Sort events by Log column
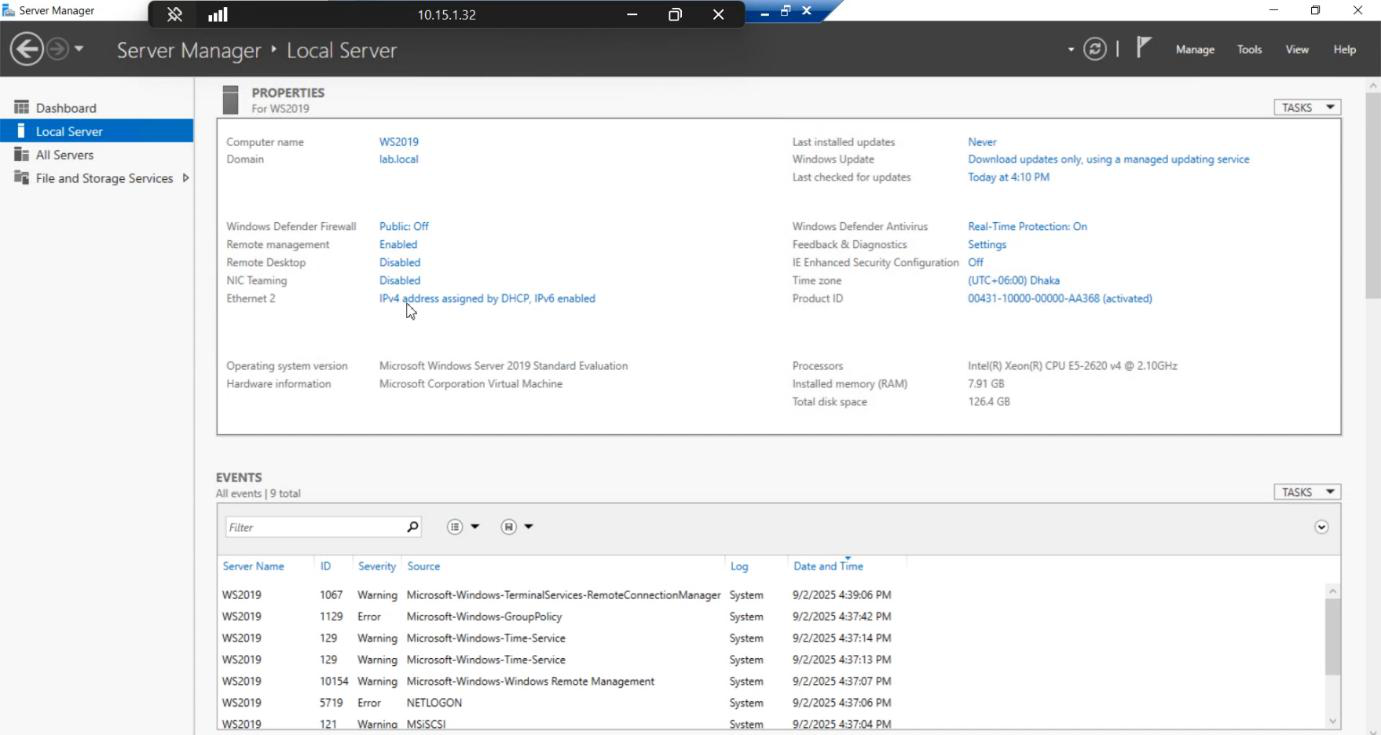Image resolution: width=1381 pixels, height=735 pixels. click(739, 566)
